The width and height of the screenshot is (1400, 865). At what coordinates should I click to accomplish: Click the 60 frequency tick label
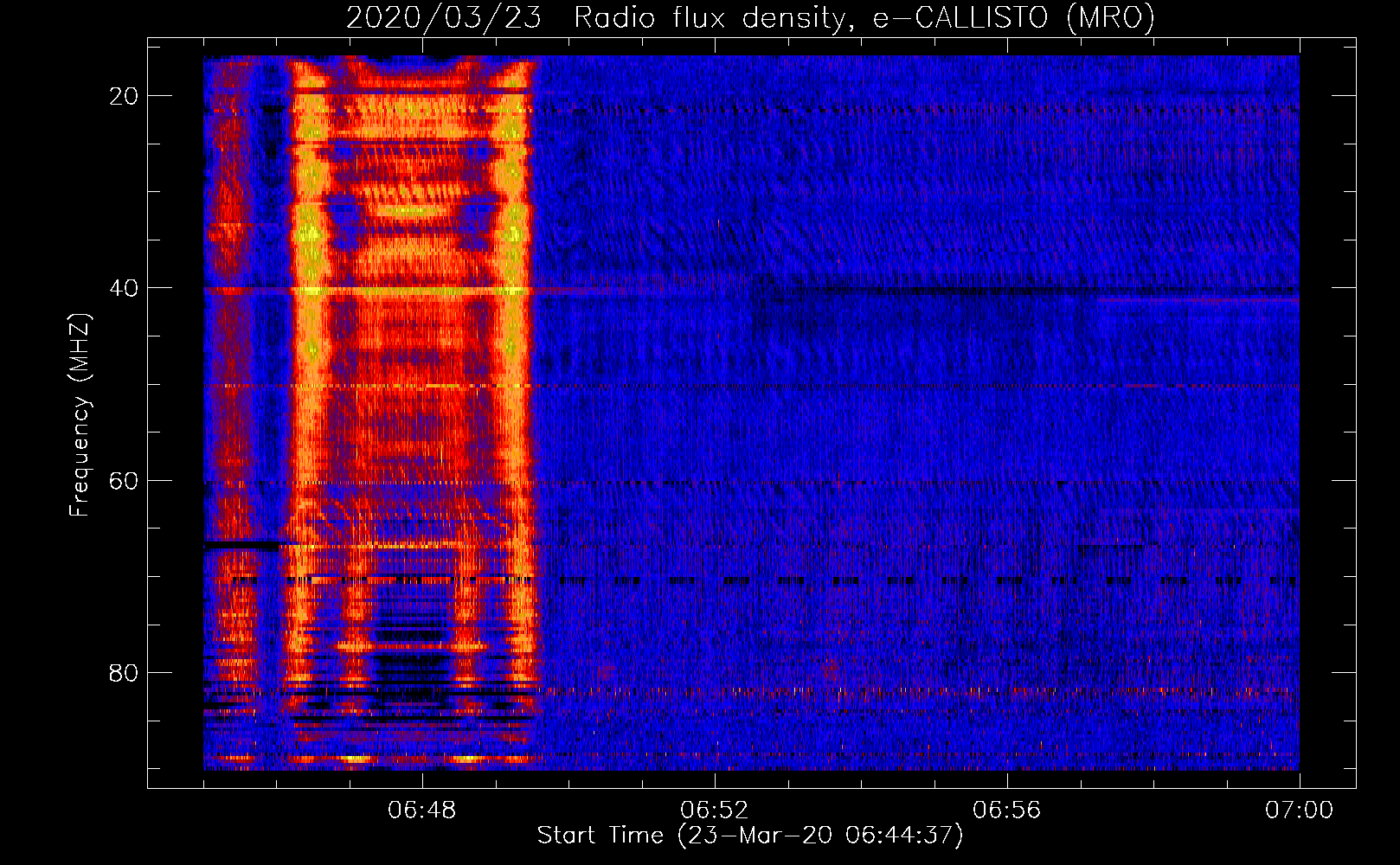[125, 480]
